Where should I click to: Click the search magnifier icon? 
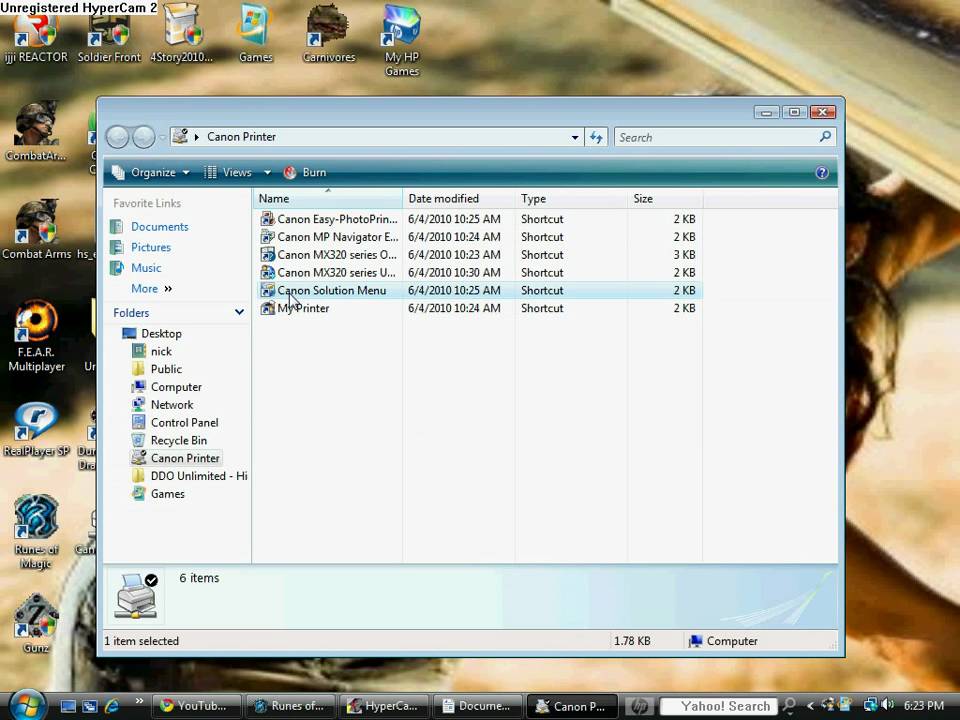point(825,137)
